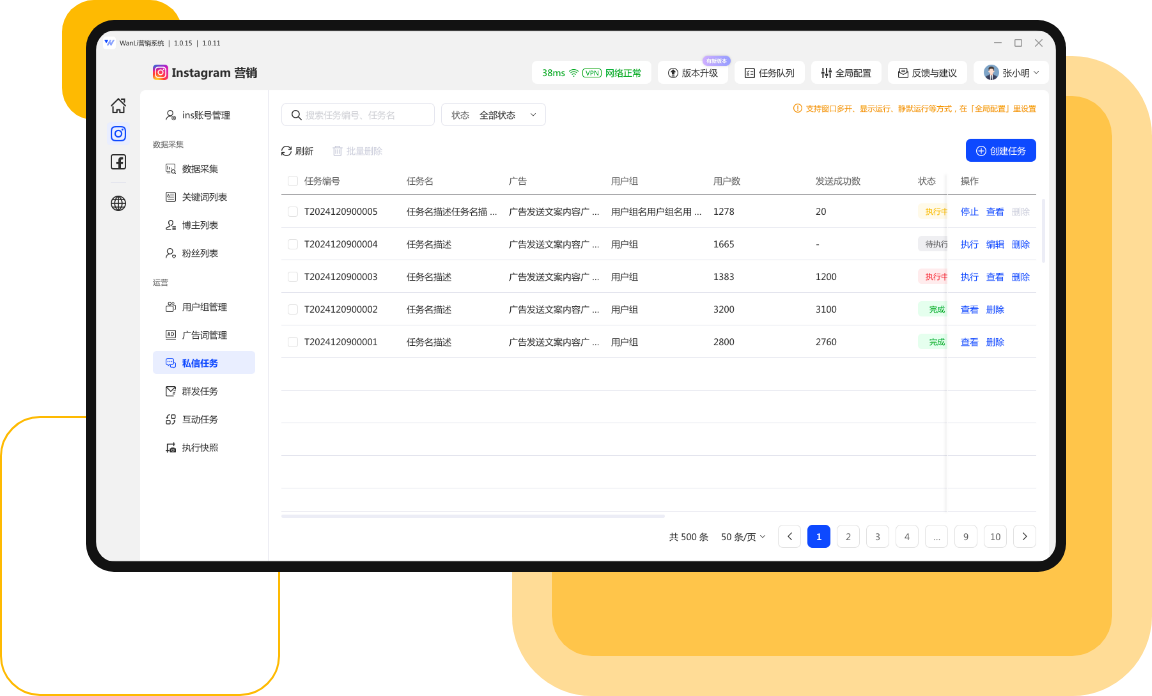This screenshot has height=696, width=1152.
Task: Click 停止 for task T2024120900005
Action: click(969, 212)
